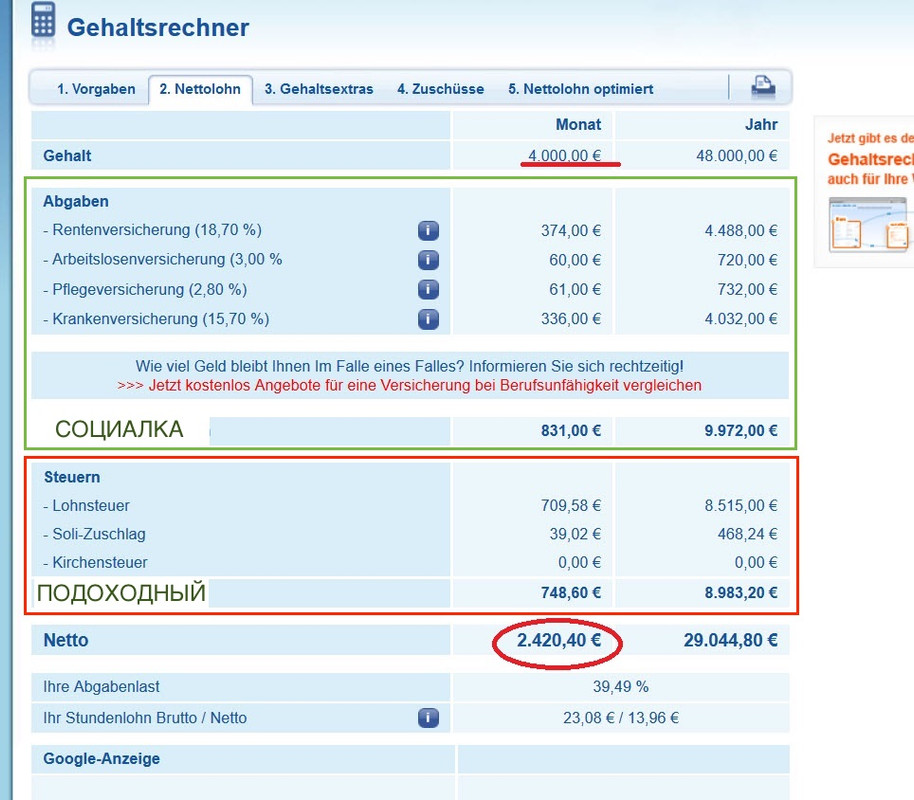Click the Gehaltsrechner page title

coord(158,27)
